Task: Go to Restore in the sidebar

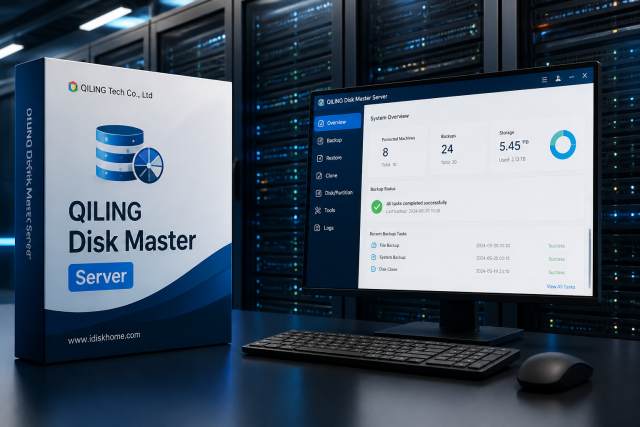Action: tap(329, 158)
